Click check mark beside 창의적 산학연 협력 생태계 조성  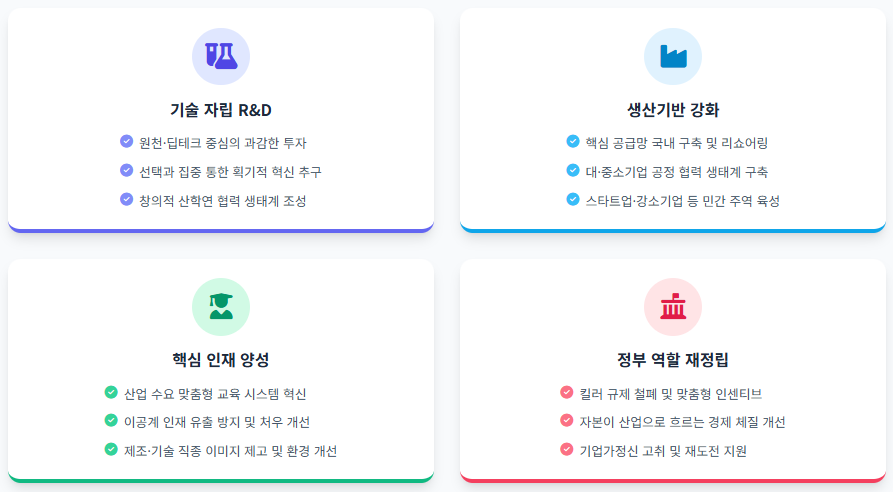(126, 199)
